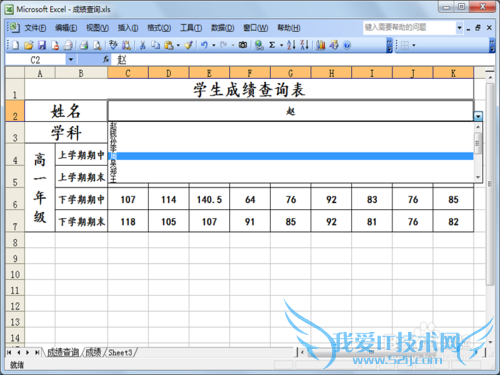Sort descending with Z-A icon
This screenshot has height=375, width=500.
point(304,45)
